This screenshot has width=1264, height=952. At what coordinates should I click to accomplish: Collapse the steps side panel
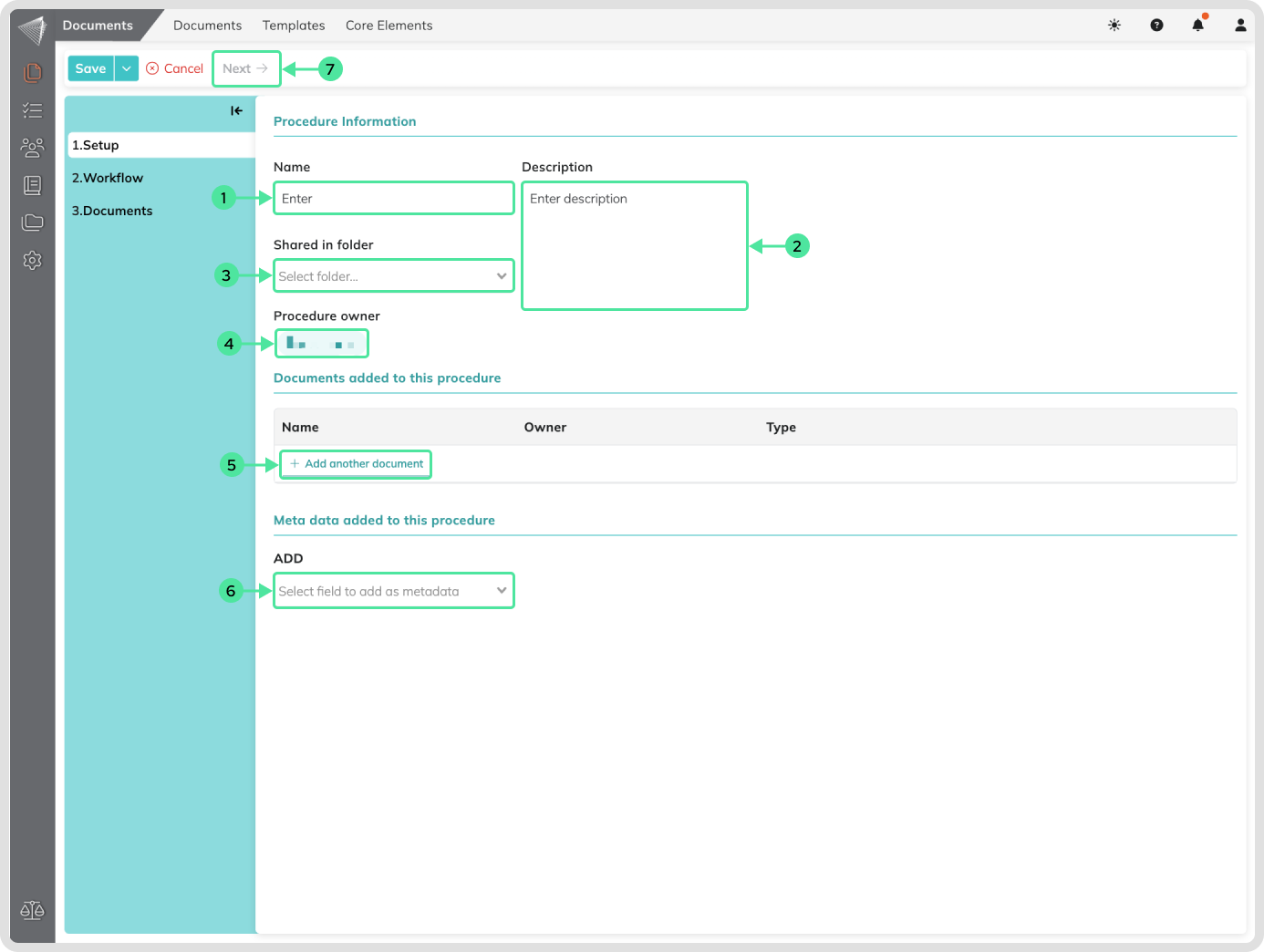coord(236,110)
